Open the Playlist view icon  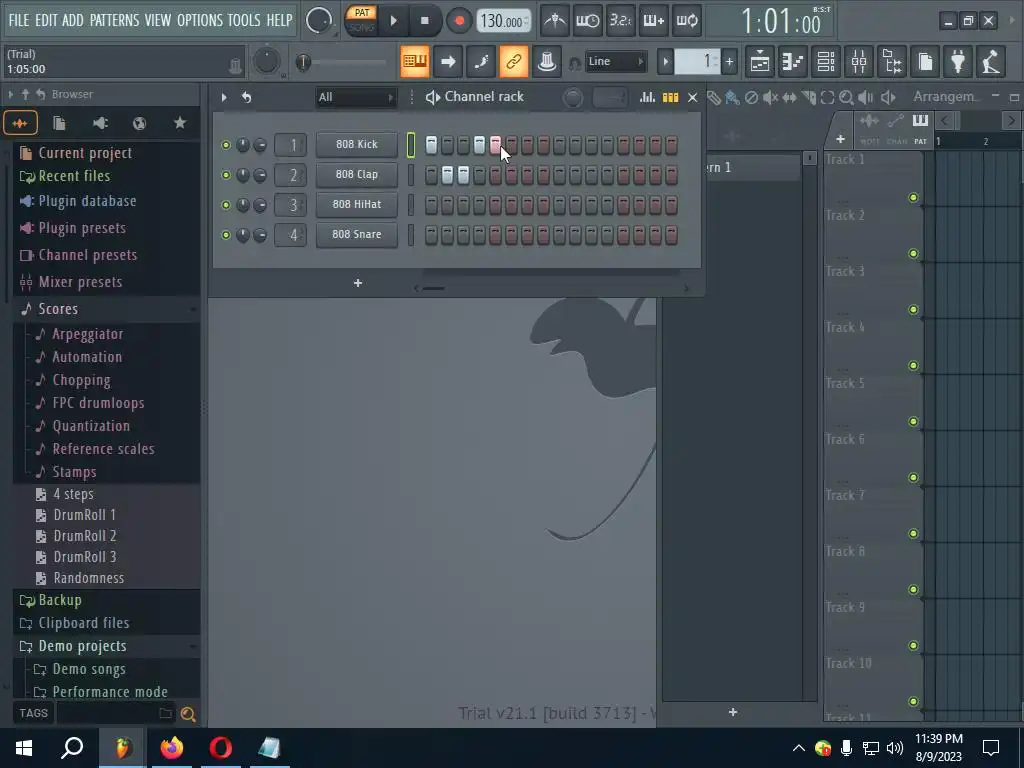(x=760, y=62)
